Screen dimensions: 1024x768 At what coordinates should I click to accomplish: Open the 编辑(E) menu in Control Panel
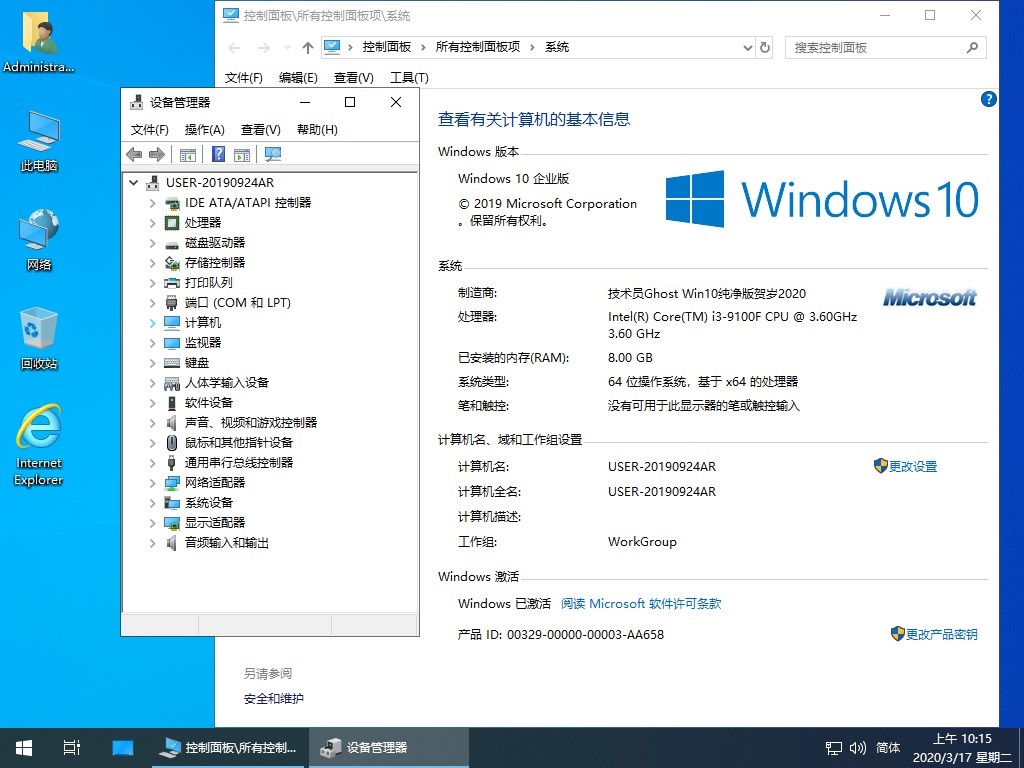coord(298,78)
